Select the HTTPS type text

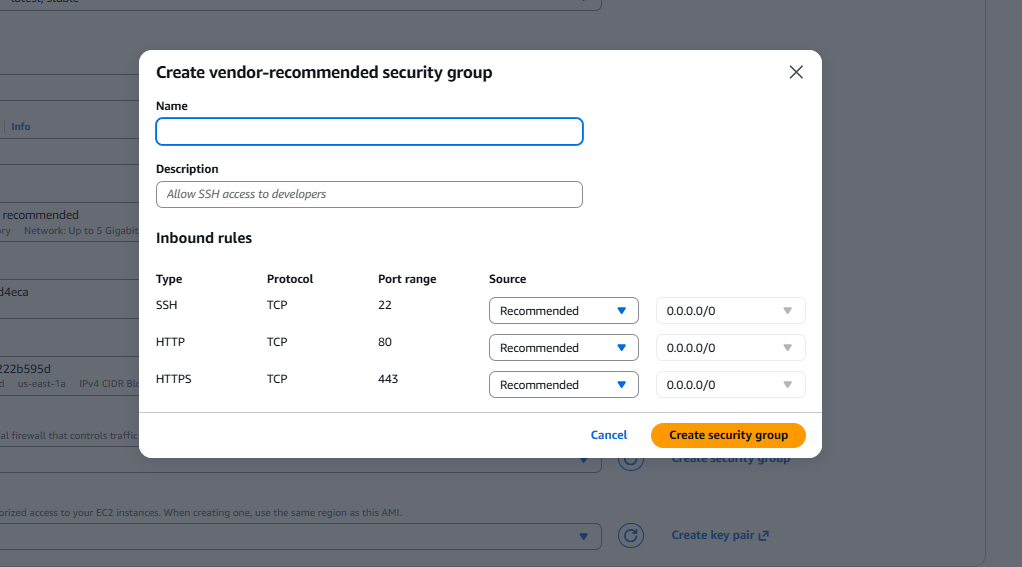click(x=173, y=379)
